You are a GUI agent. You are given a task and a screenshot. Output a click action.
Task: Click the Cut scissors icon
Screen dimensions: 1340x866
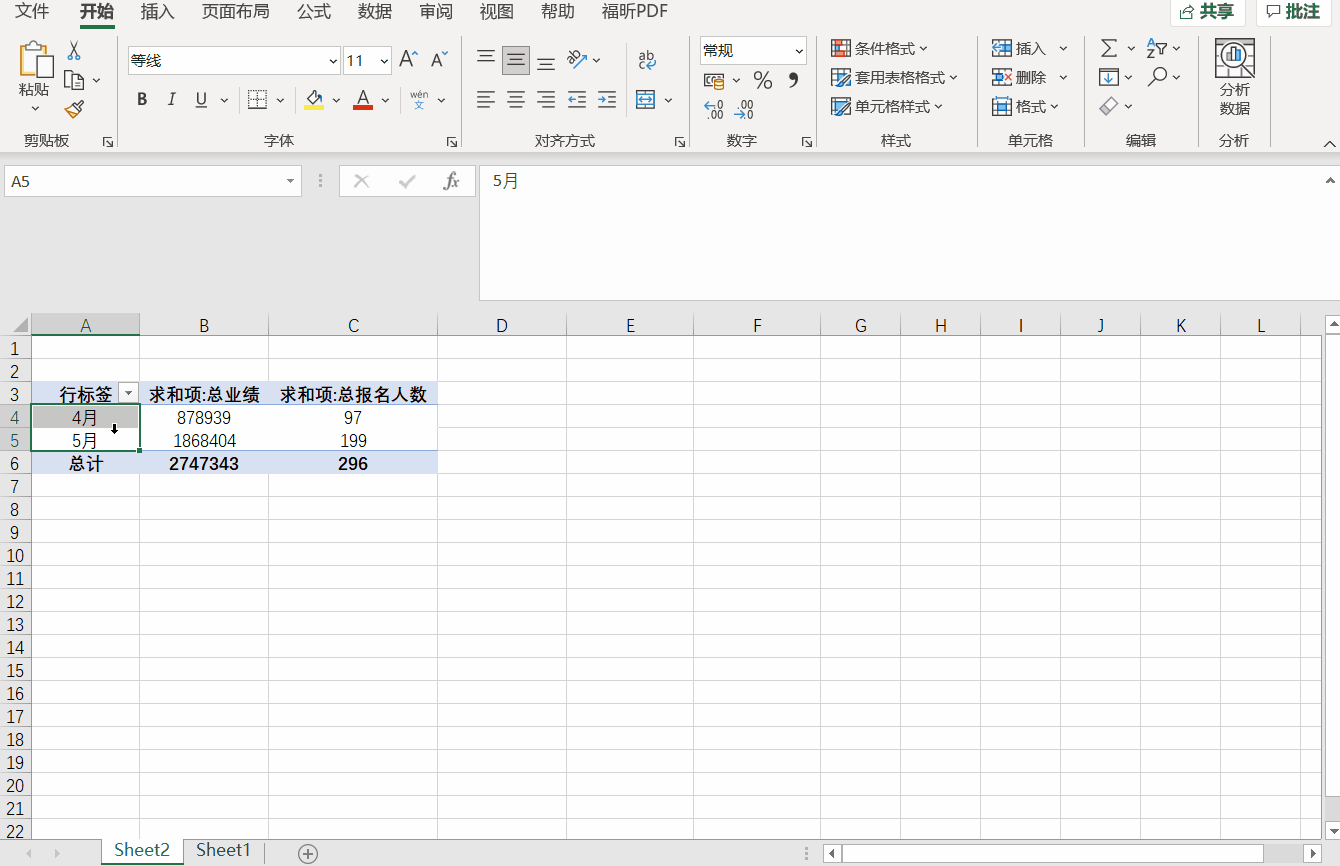click(x=74, y=51)
